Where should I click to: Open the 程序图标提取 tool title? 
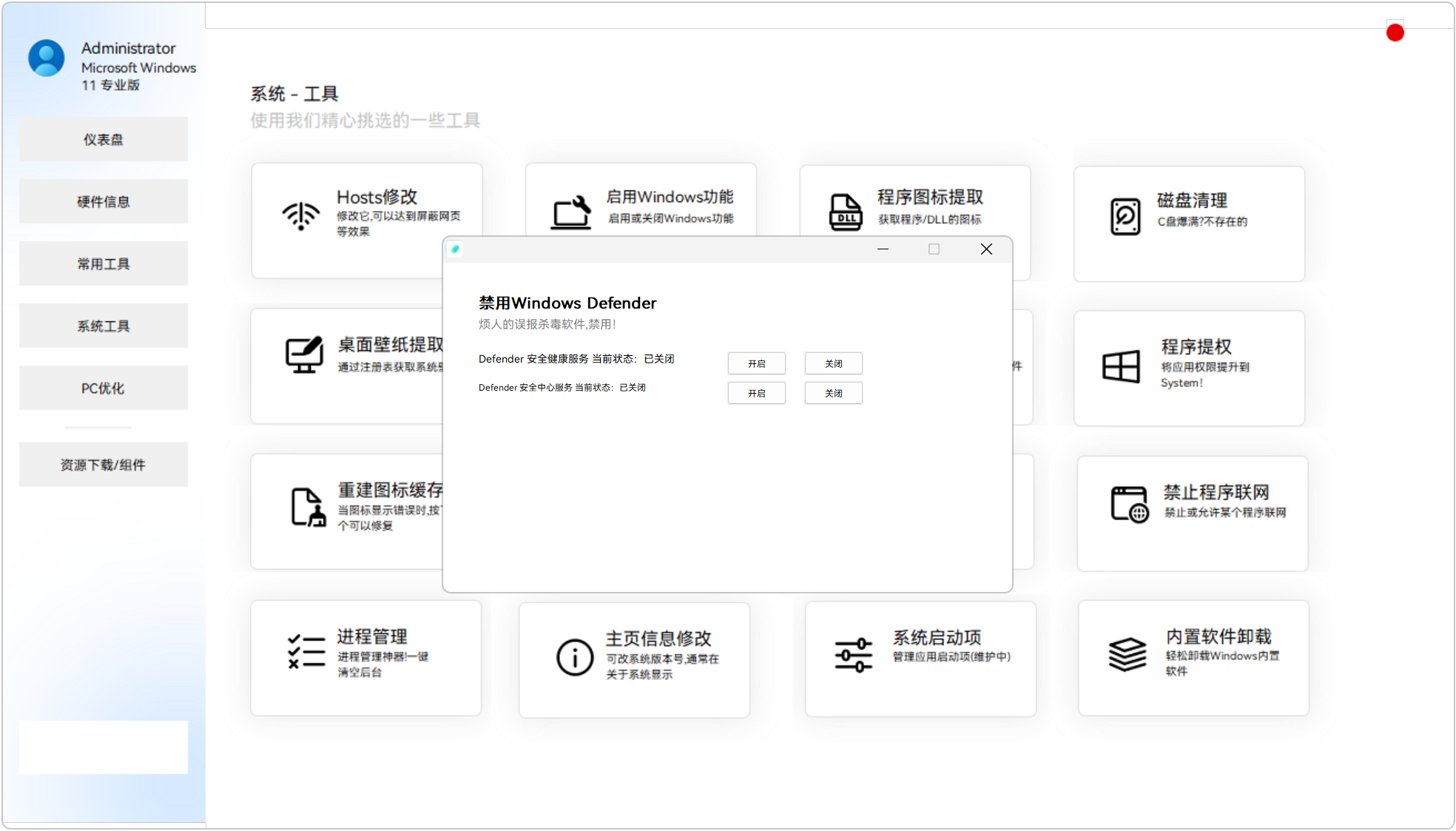click(x=931, y=197)
